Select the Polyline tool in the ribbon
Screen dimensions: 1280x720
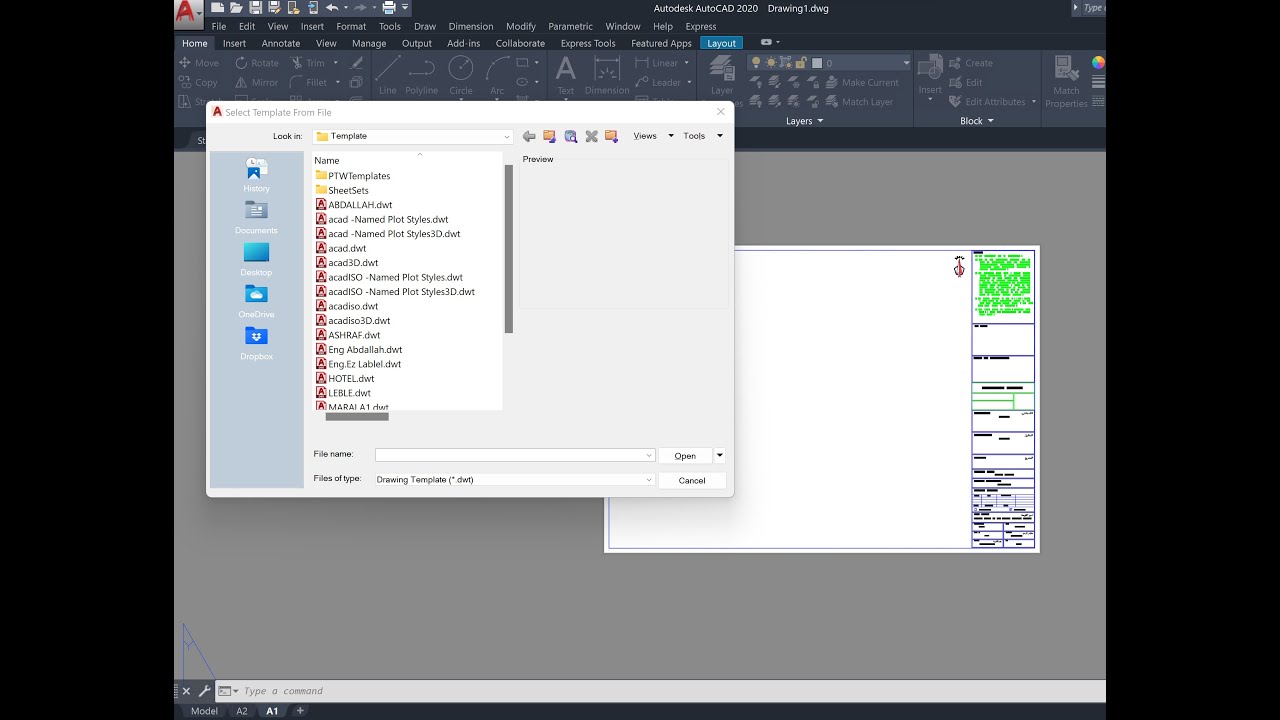[422, 76]
